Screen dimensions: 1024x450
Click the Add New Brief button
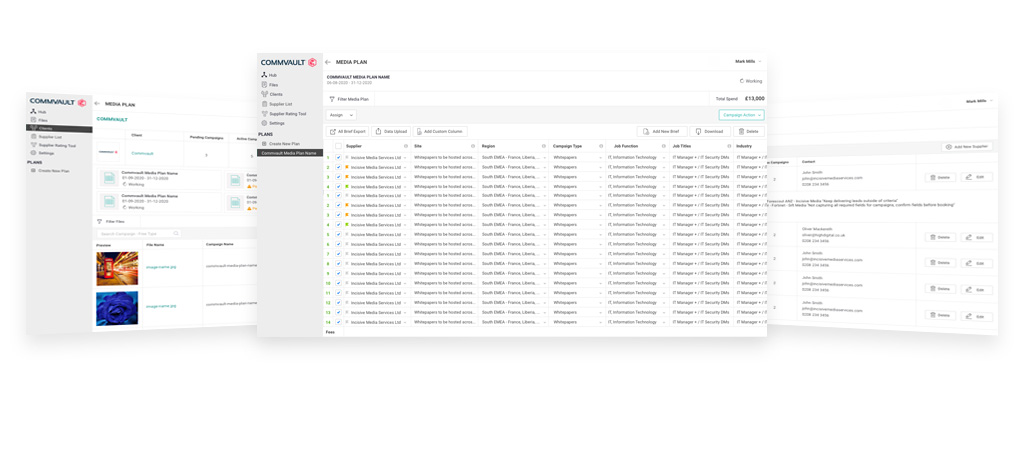coord(662,131)
